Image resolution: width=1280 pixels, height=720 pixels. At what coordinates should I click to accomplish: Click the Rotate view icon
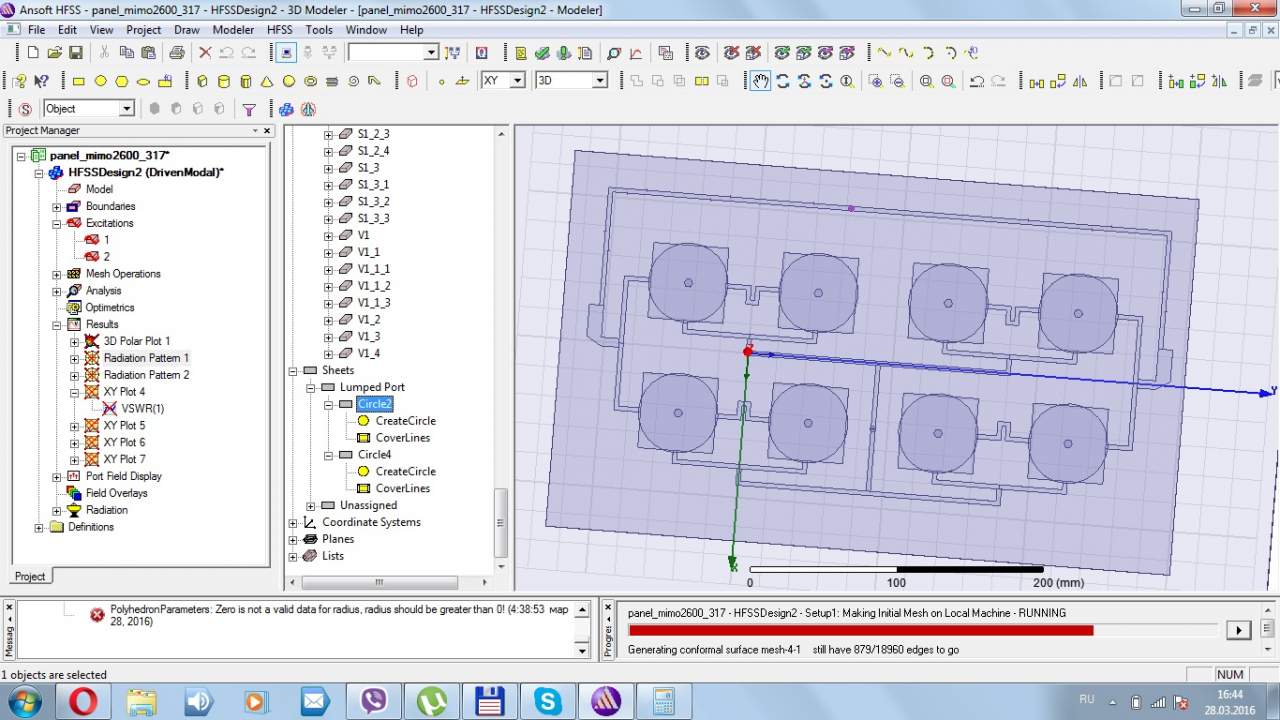783,81
